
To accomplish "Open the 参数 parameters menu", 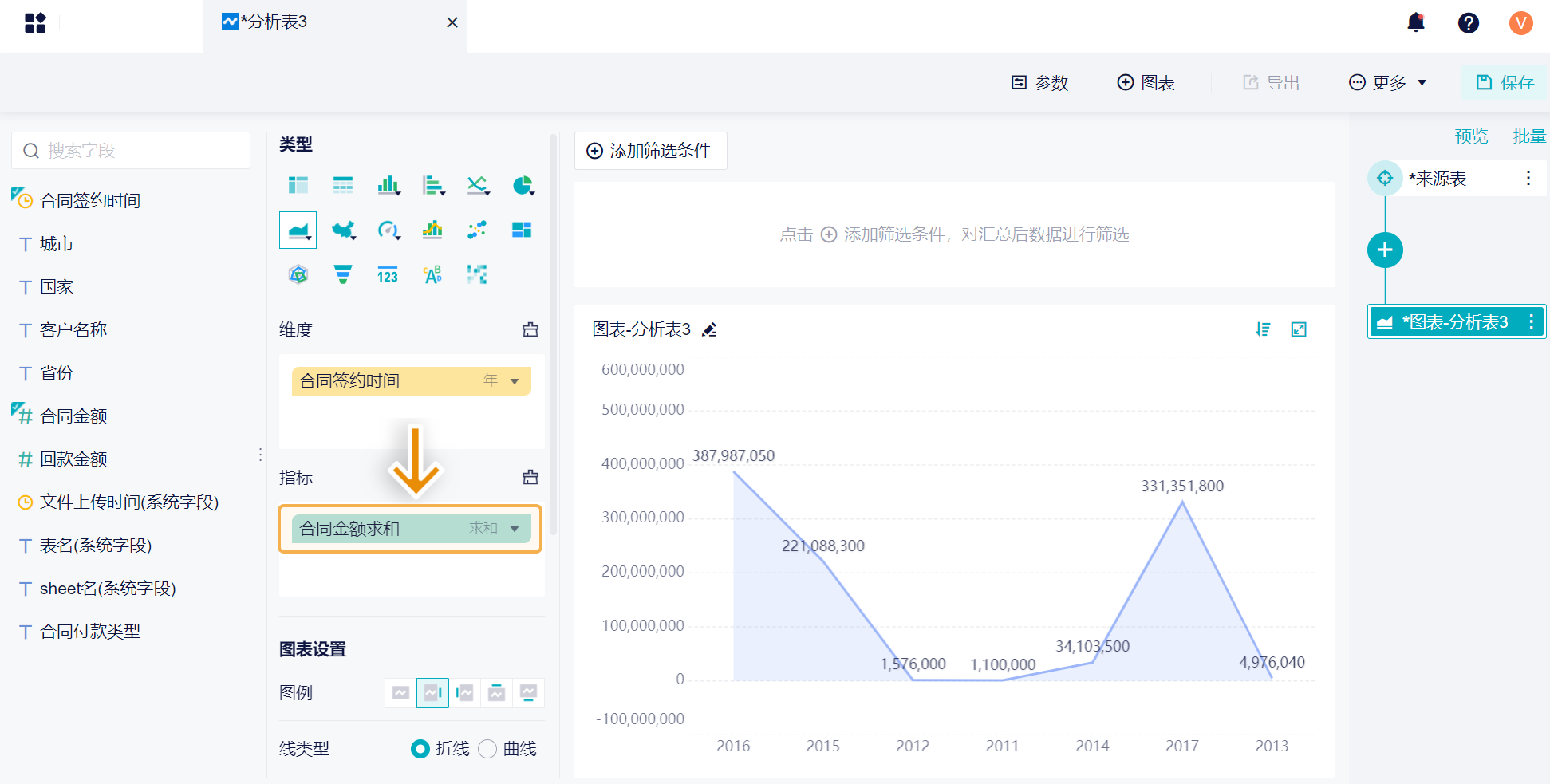I will [1040, 82].
